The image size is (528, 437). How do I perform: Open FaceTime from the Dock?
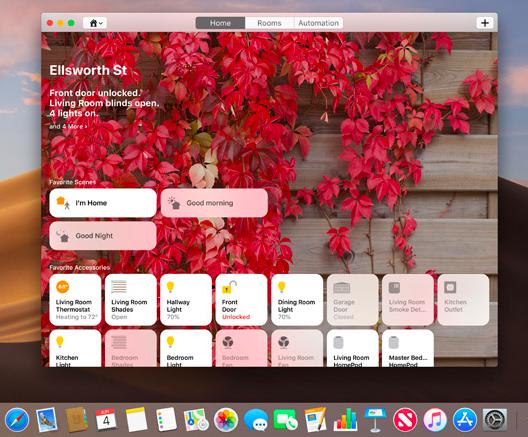(x=286, y=419)
